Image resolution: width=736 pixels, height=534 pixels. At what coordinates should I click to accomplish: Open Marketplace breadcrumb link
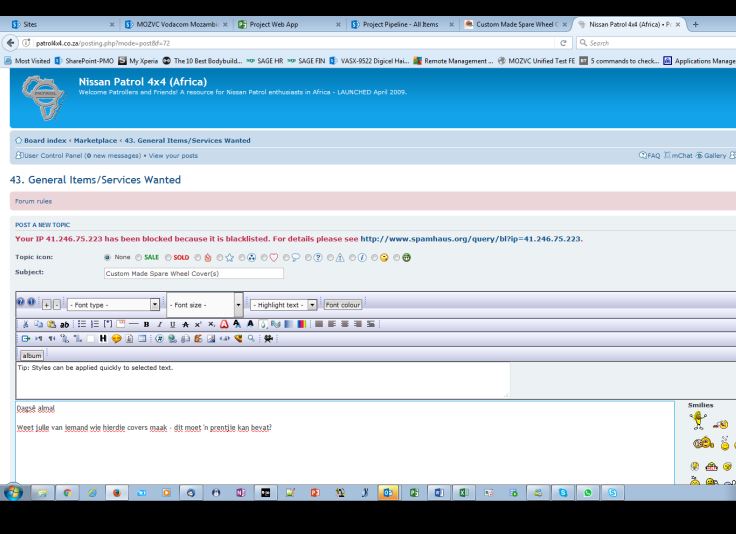(95, 140)
